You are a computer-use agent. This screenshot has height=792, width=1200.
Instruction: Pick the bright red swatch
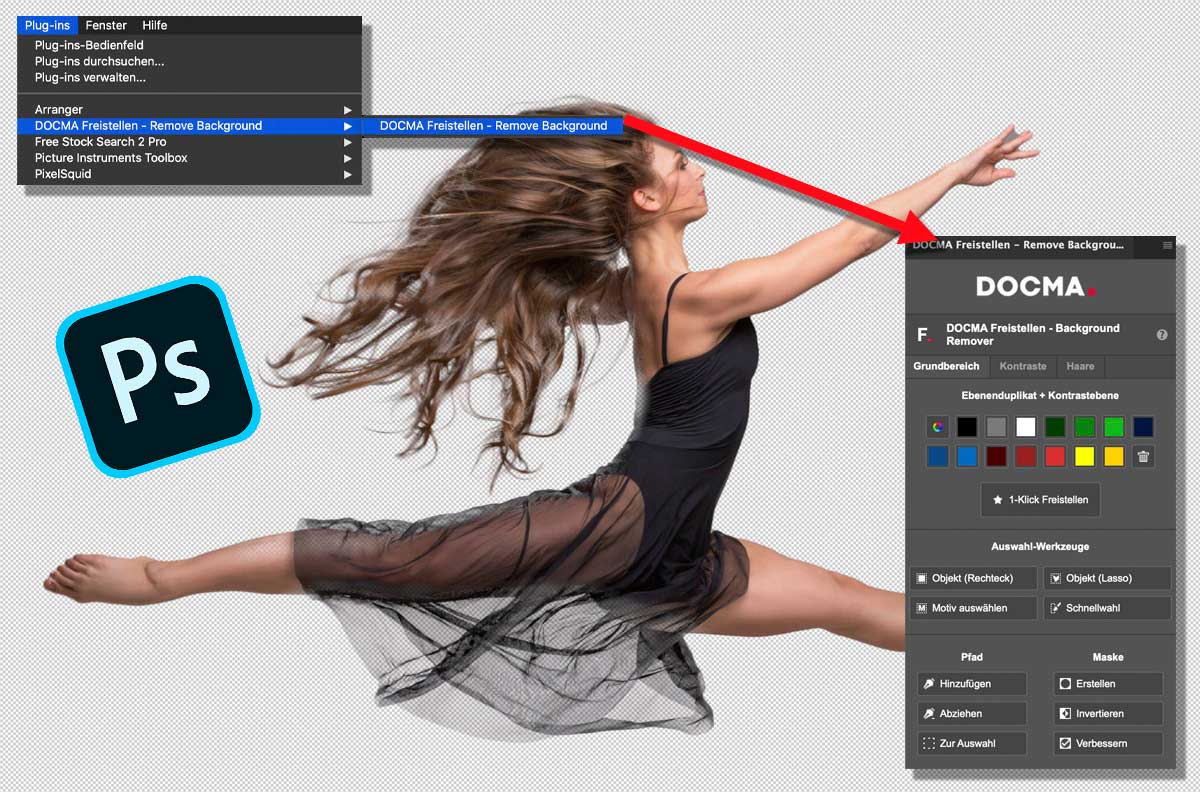tap(1055, 457)
